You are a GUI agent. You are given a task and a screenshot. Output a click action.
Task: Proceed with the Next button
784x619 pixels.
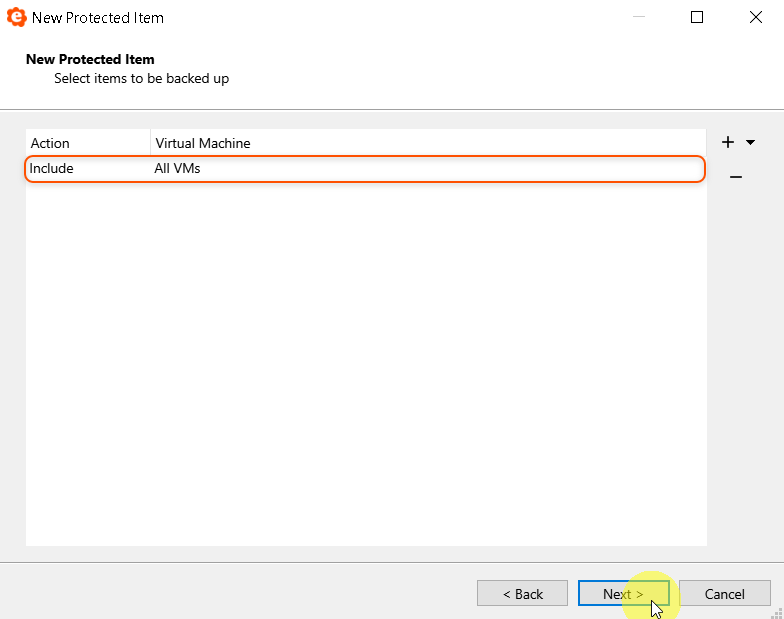[623, 594]
